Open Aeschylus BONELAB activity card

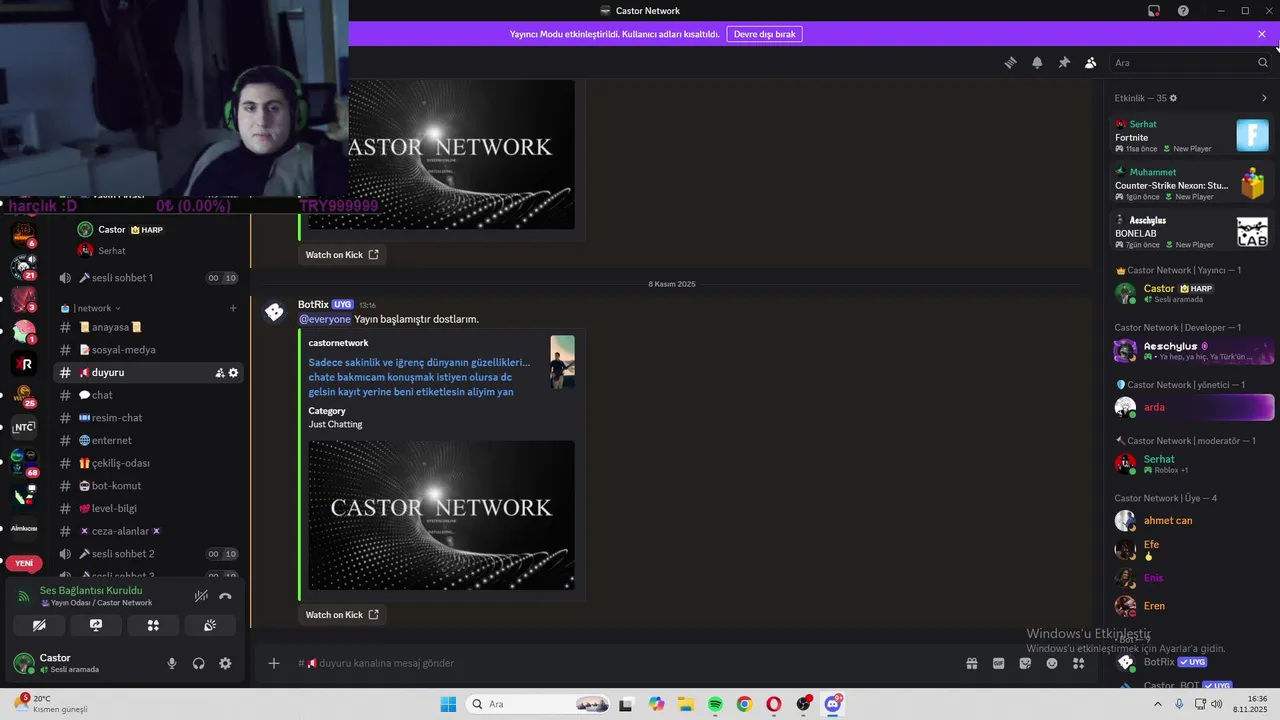tap(1191, 232)
